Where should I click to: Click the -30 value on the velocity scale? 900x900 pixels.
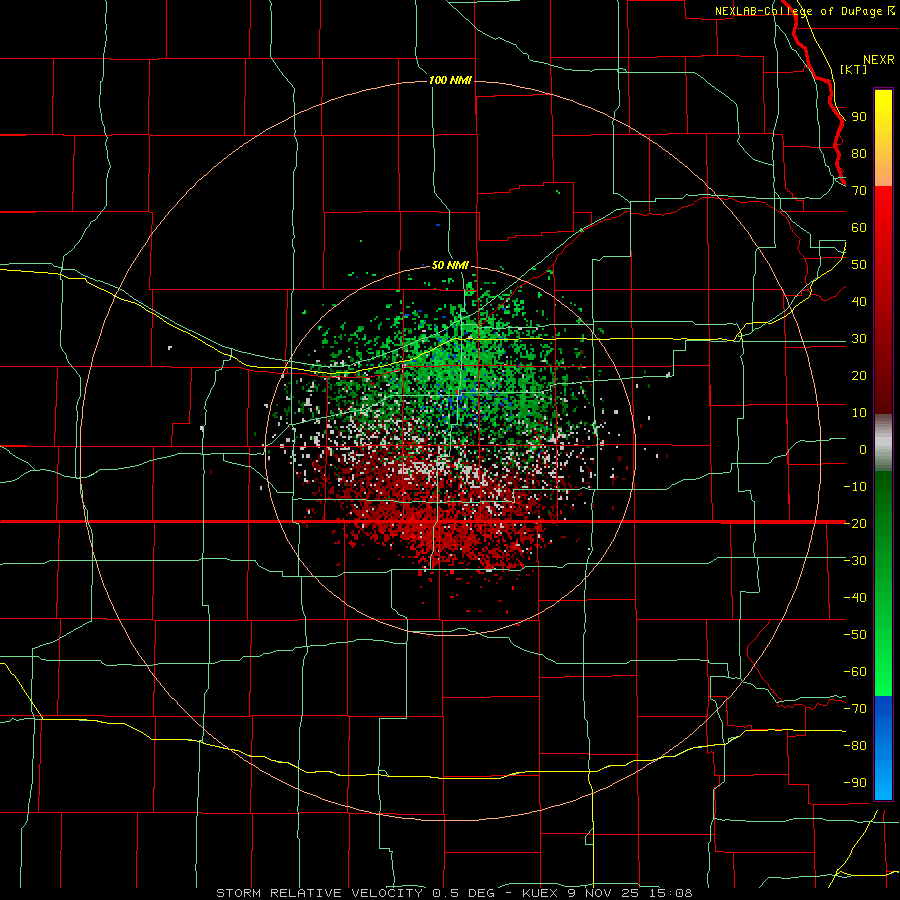(x=855, y=561)
